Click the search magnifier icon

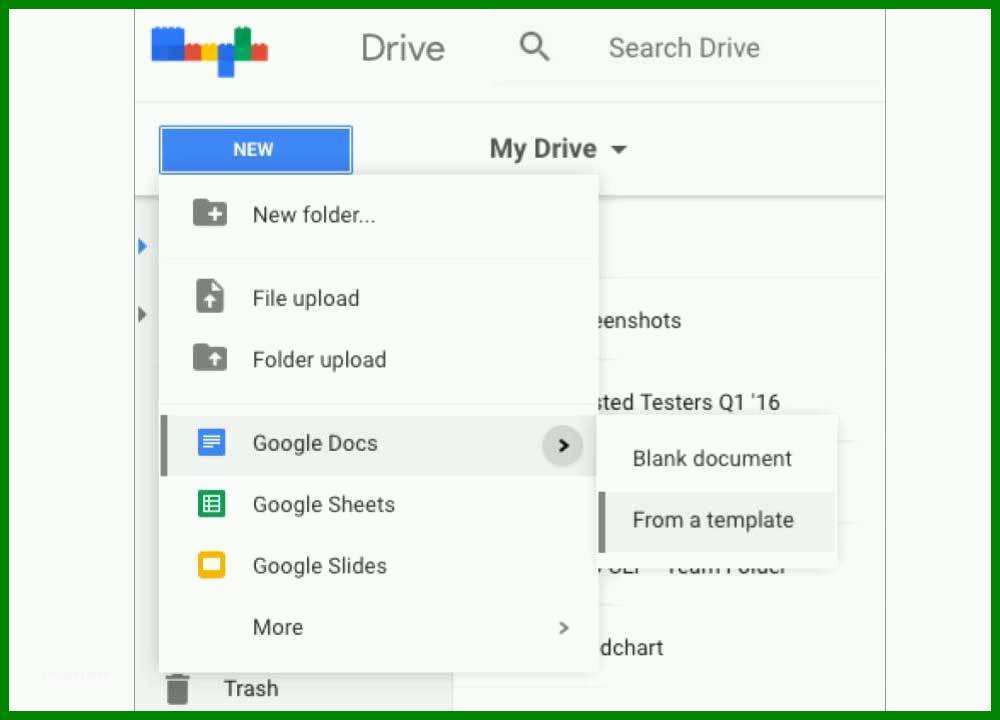point(534,47)
